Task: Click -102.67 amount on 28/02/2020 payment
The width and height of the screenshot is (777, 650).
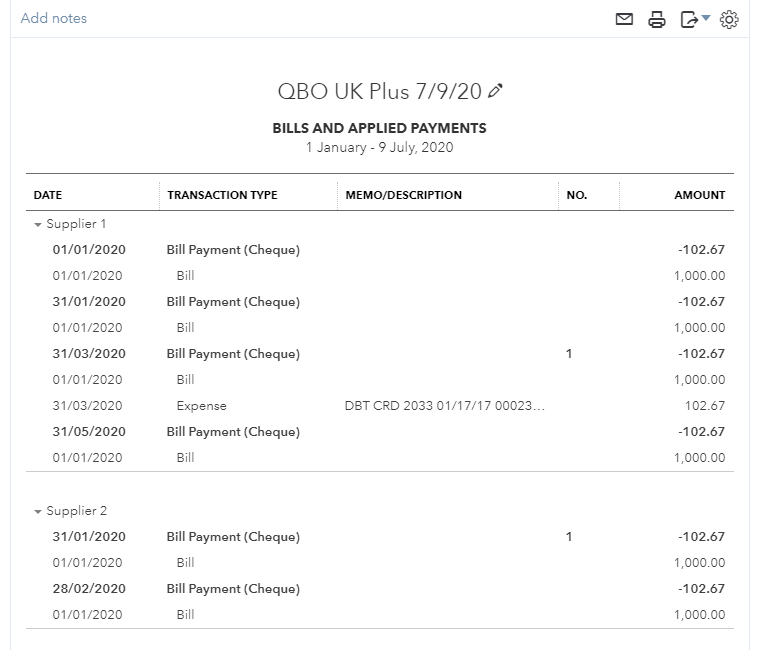Action: [x=701, y=589]
